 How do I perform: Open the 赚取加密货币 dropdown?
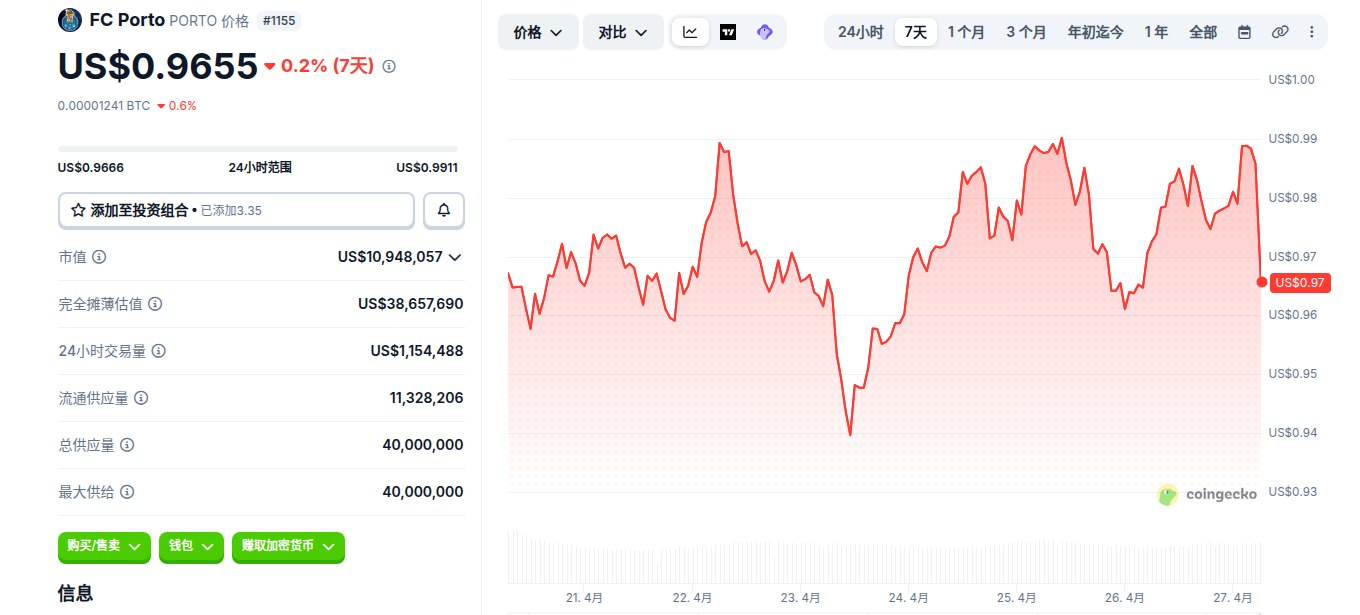pos(288,546)
